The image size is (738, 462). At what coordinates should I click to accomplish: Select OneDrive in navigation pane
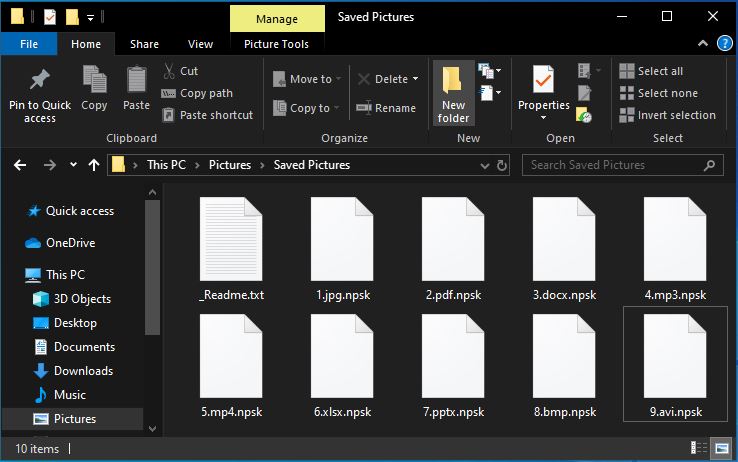[60, 243]
